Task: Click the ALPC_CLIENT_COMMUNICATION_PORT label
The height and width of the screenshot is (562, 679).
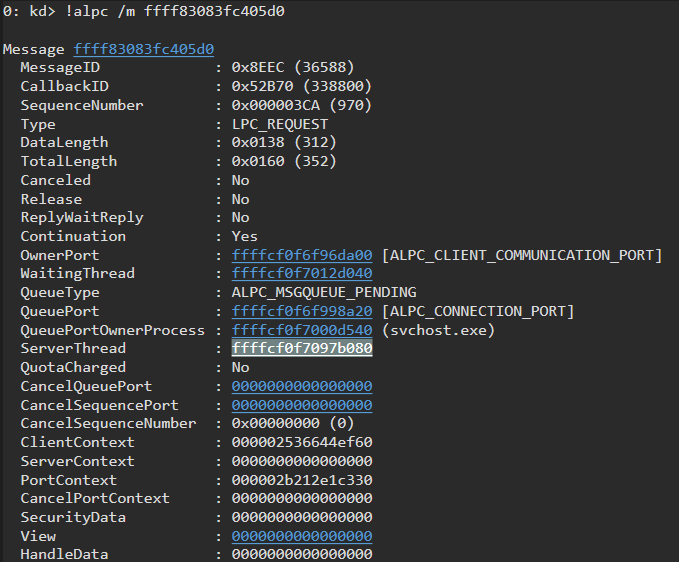Action: (x=522, y=255)
